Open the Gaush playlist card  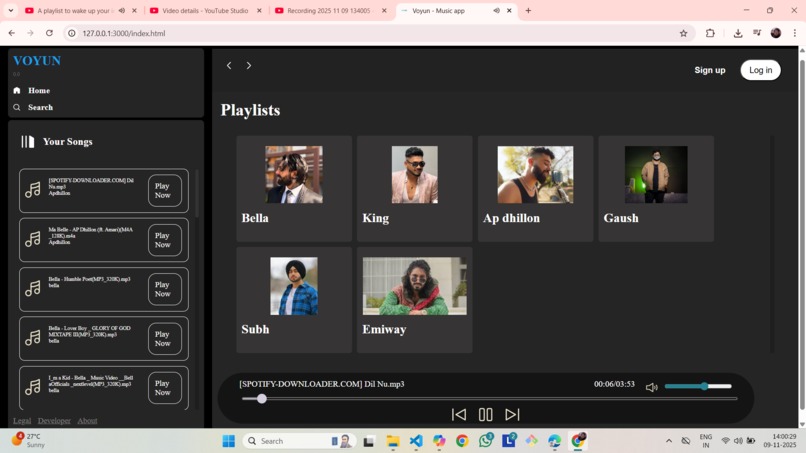point(656,189)
